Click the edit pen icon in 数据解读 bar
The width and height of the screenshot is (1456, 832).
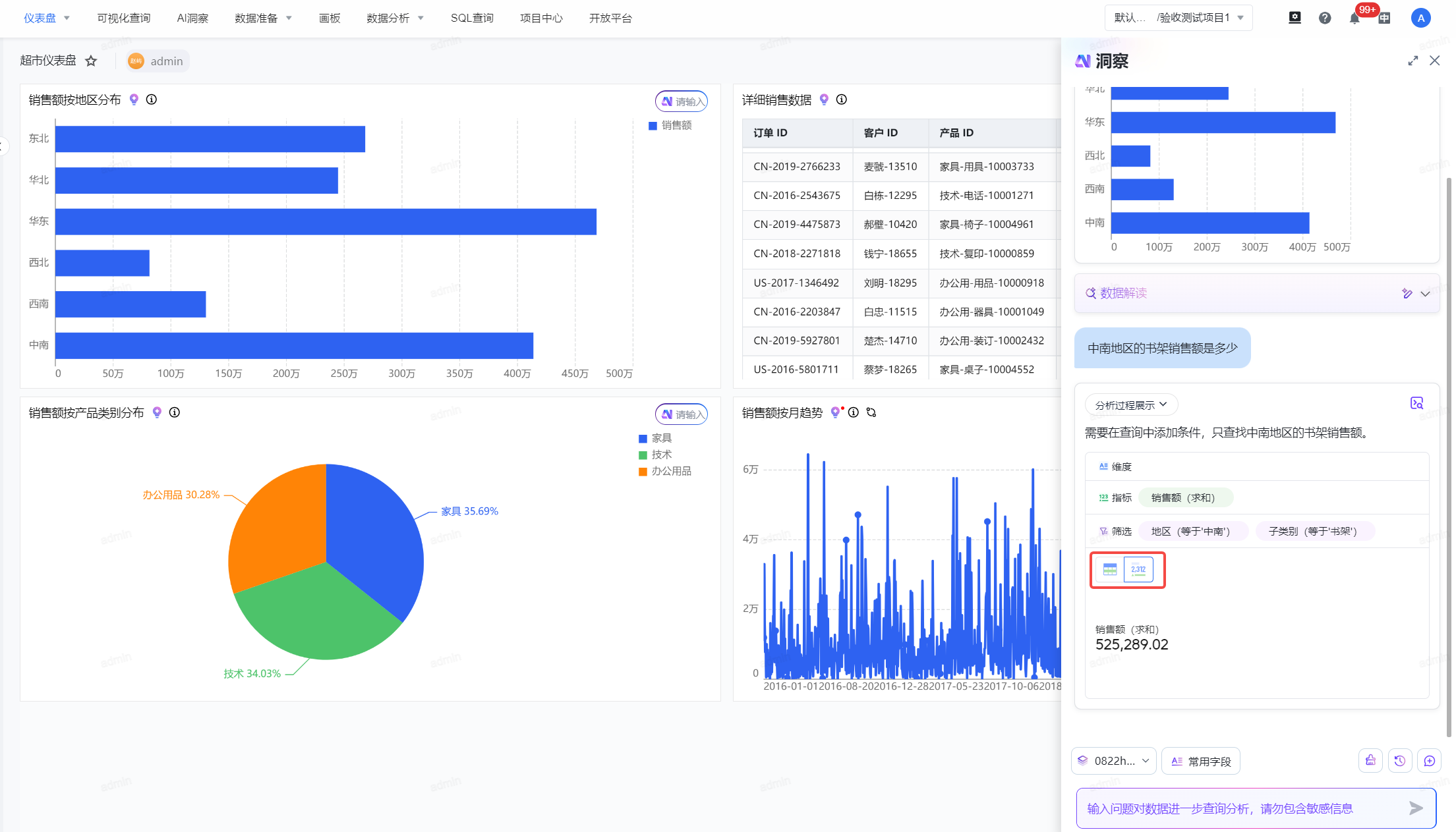[1407, 293]
